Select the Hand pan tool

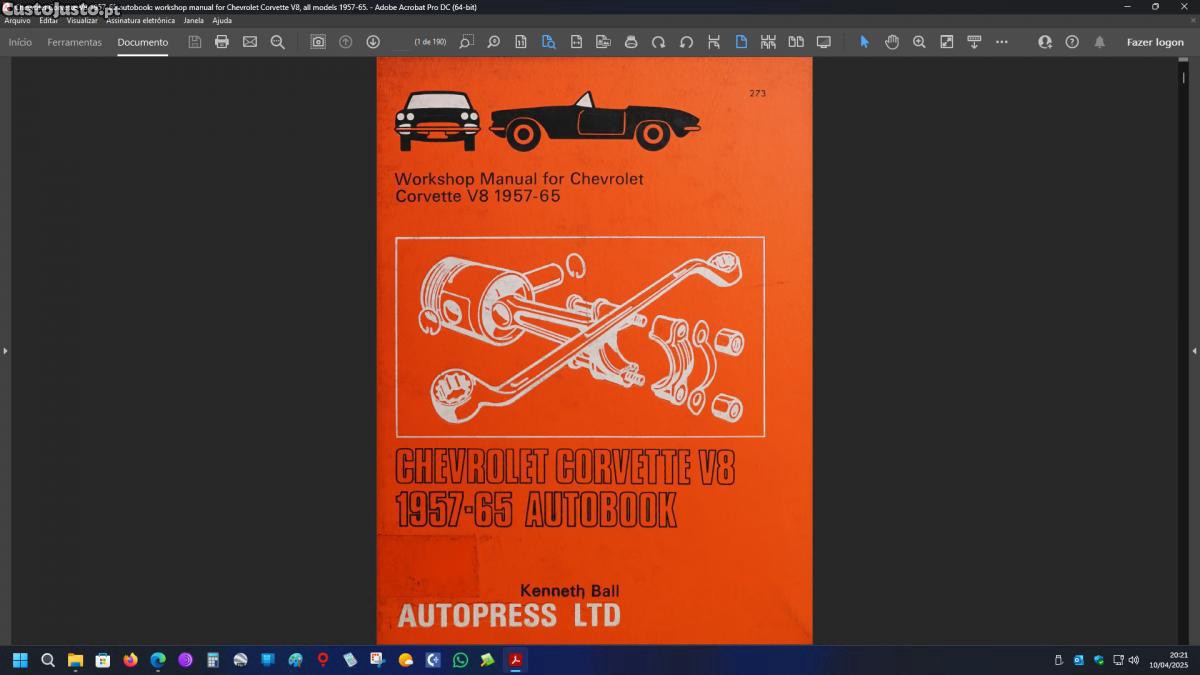point(892,42)
